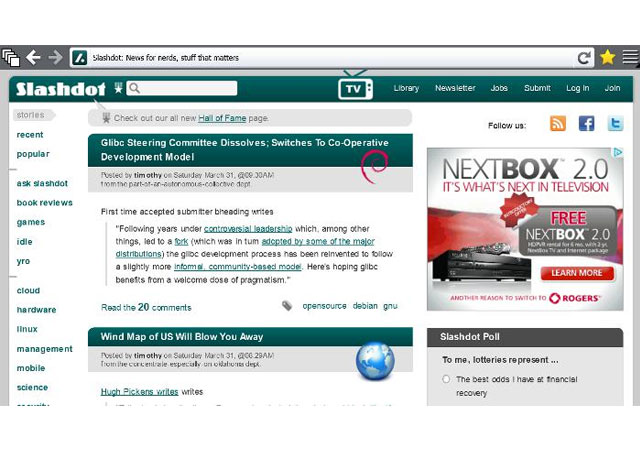Open the popular stories link
Image resolution: width=640 pixels, height=450 pixels.
(x=33, y=154)
